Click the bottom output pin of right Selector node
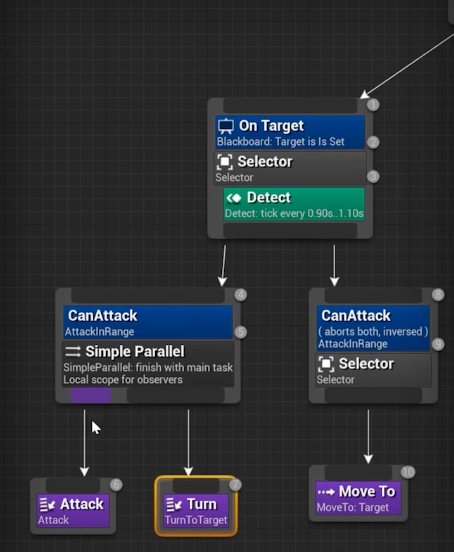454x552 pixels. pyautogui.click(x=373, y=395)
